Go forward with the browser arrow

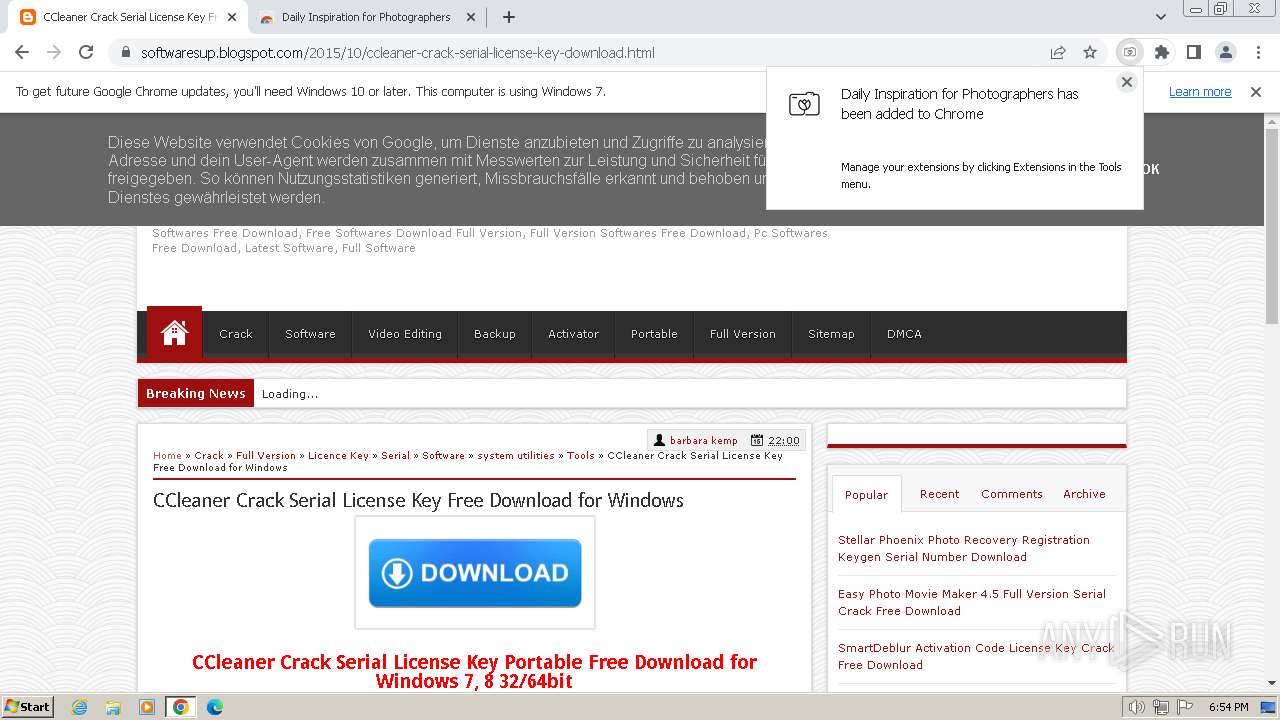coord(54,52)
